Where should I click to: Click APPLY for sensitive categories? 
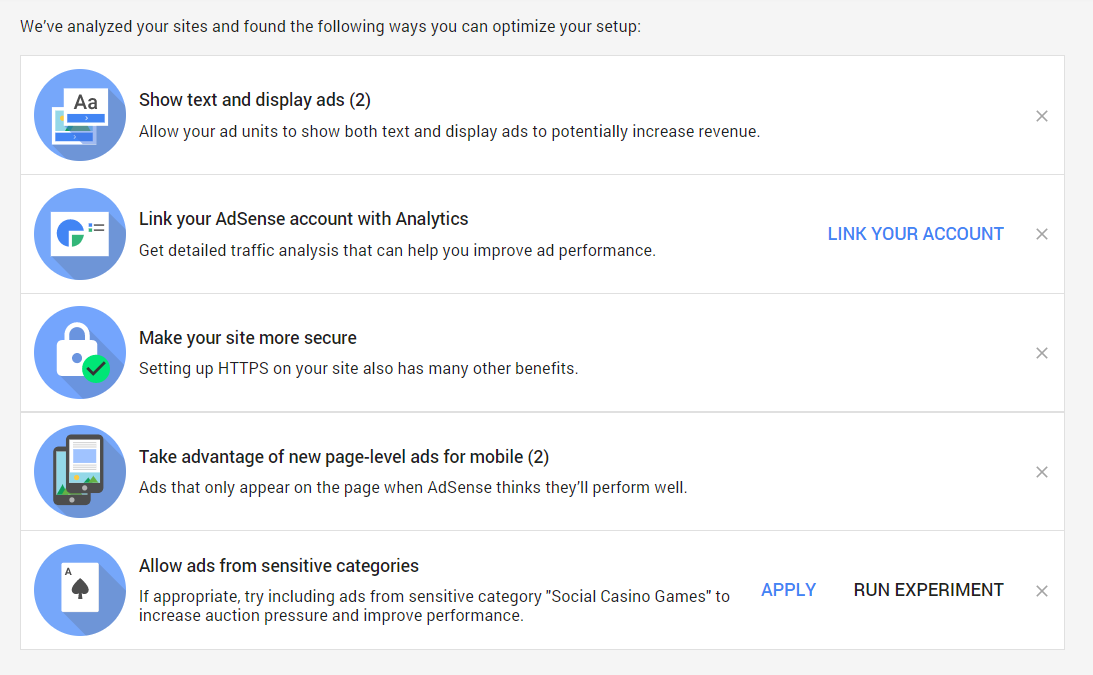coord(788,590)
